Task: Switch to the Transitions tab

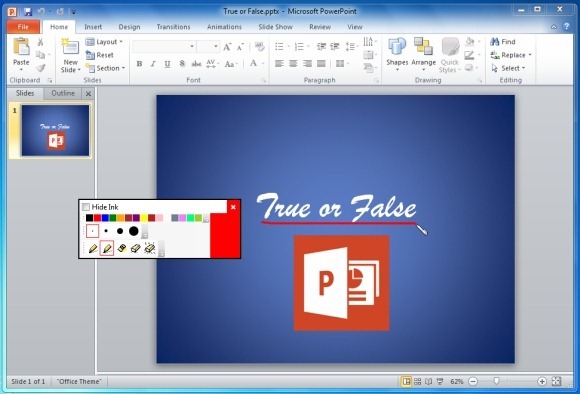Action: [173, 27]
